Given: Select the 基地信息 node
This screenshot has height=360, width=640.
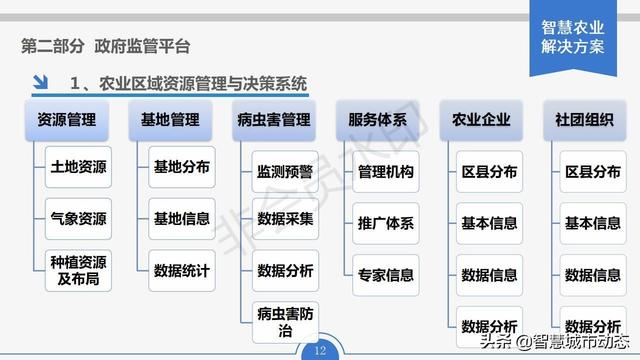Looking at the screenshot, I should [x=182, y=219].
